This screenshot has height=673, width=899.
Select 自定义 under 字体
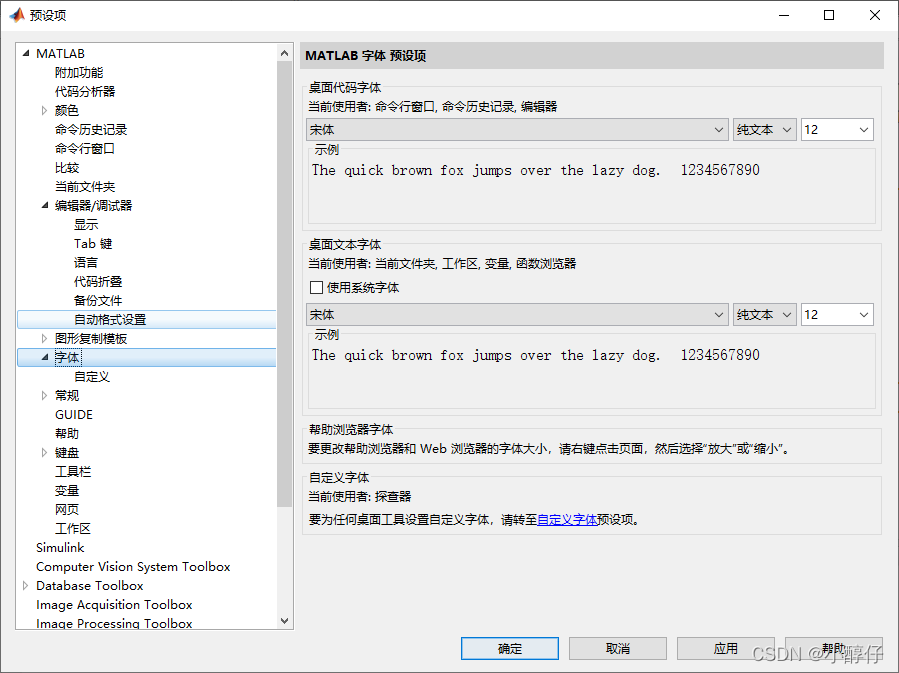[x=92, y=377]
